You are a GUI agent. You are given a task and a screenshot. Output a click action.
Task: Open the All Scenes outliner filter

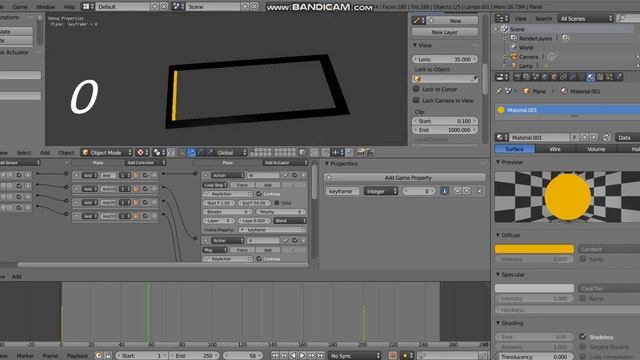pyautogui.click(x=586, y=18)
